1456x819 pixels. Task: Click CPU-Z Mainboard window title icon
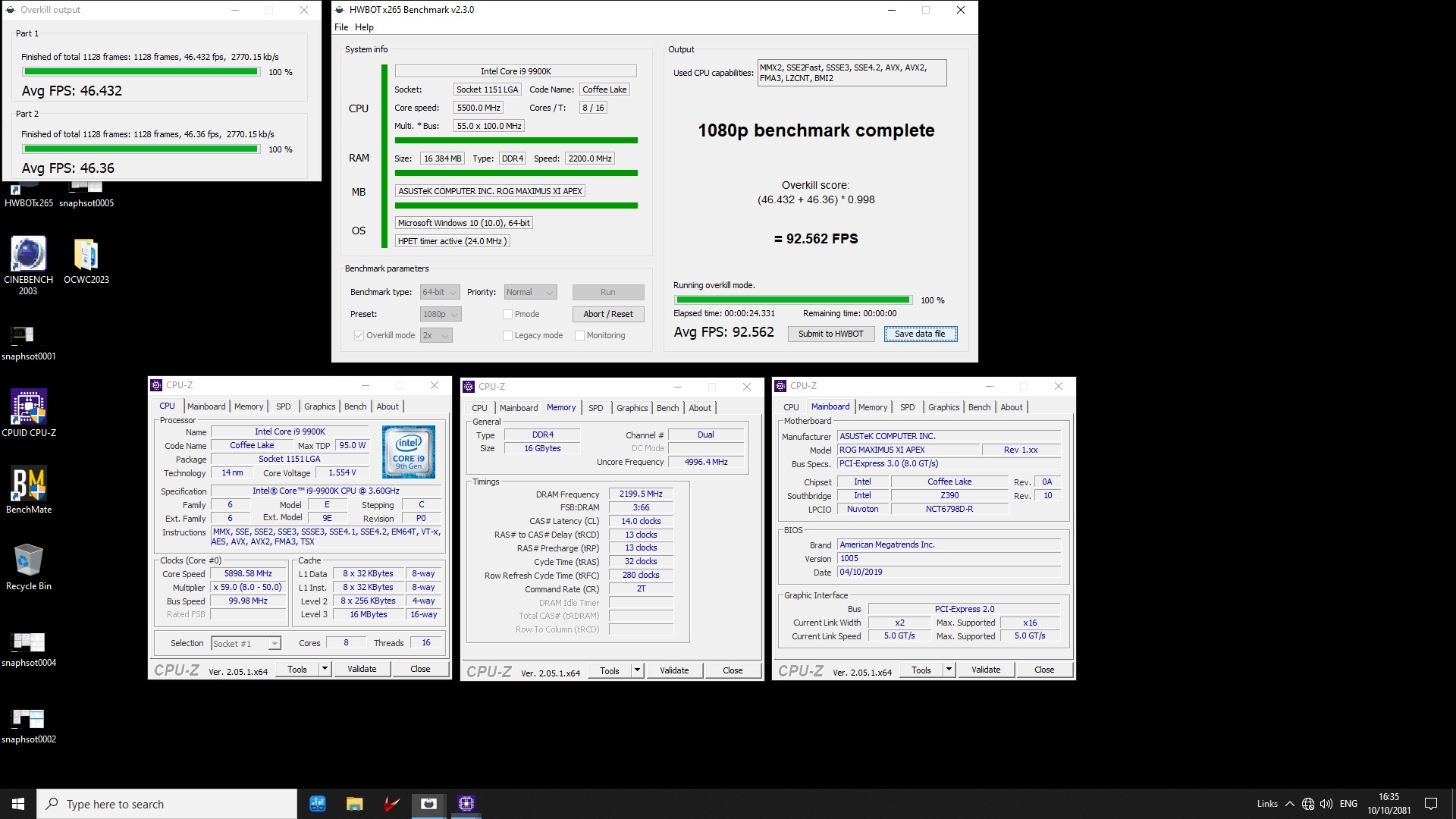coord(780,386)
